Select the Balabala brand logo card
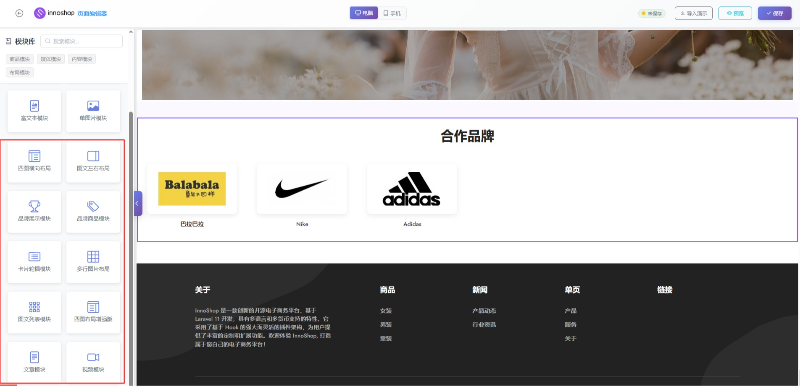 192,189
